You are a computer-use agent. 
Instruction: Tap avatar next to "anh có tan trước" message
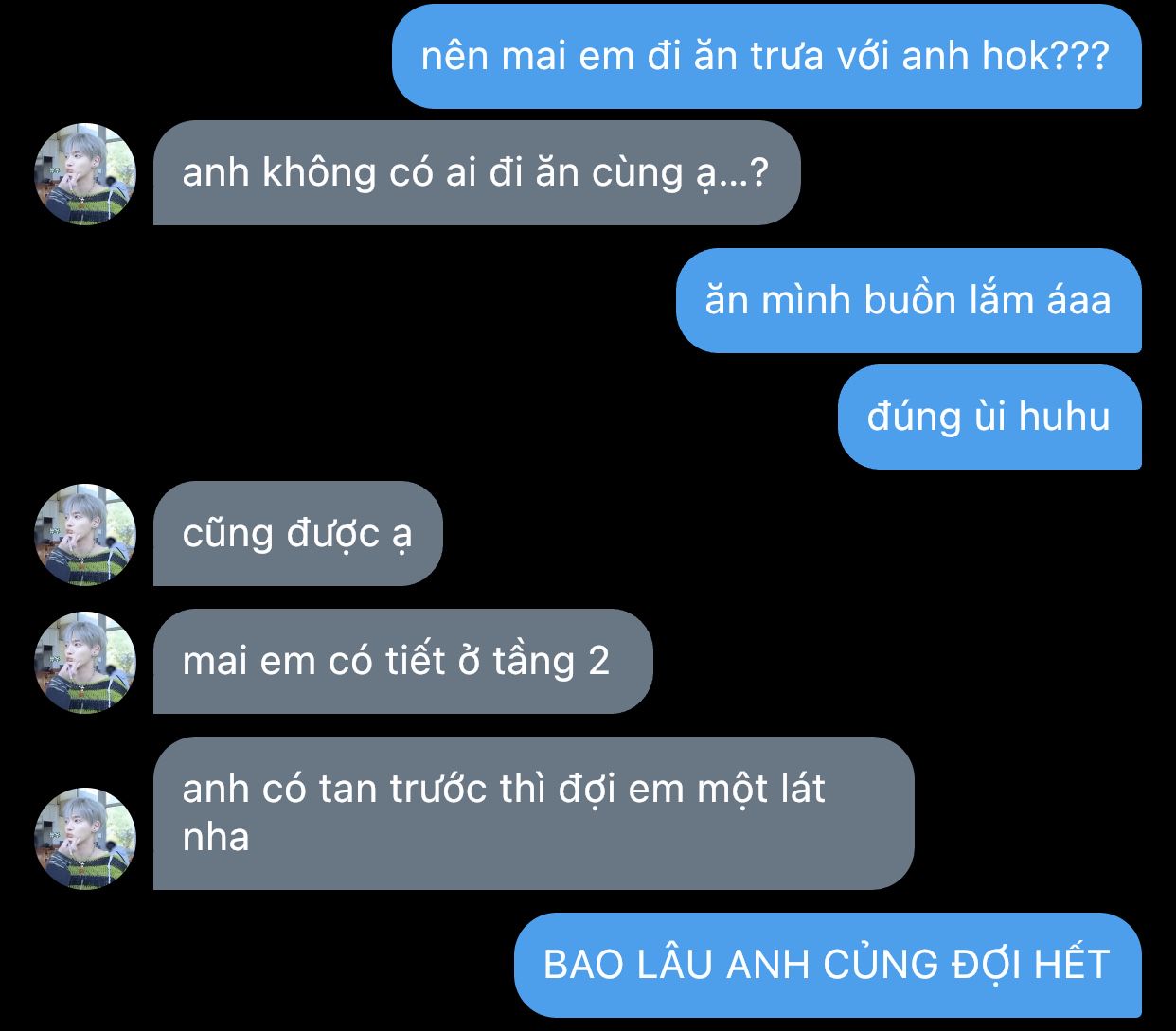coord(85,839)
